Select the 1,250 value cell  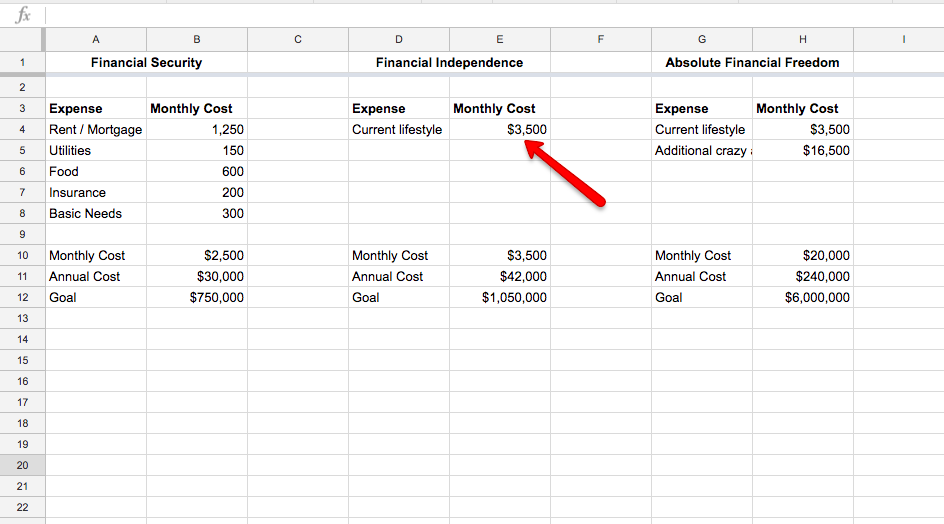click(197, 129)
